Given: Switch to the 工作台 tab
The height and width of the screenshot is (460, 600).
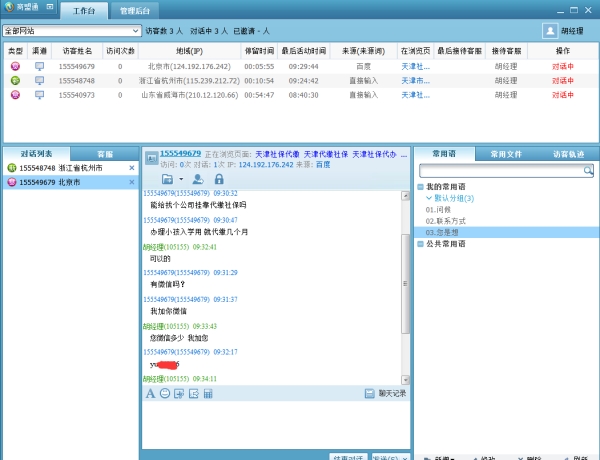Looking at the screenshot, I should tap(84, 11).
